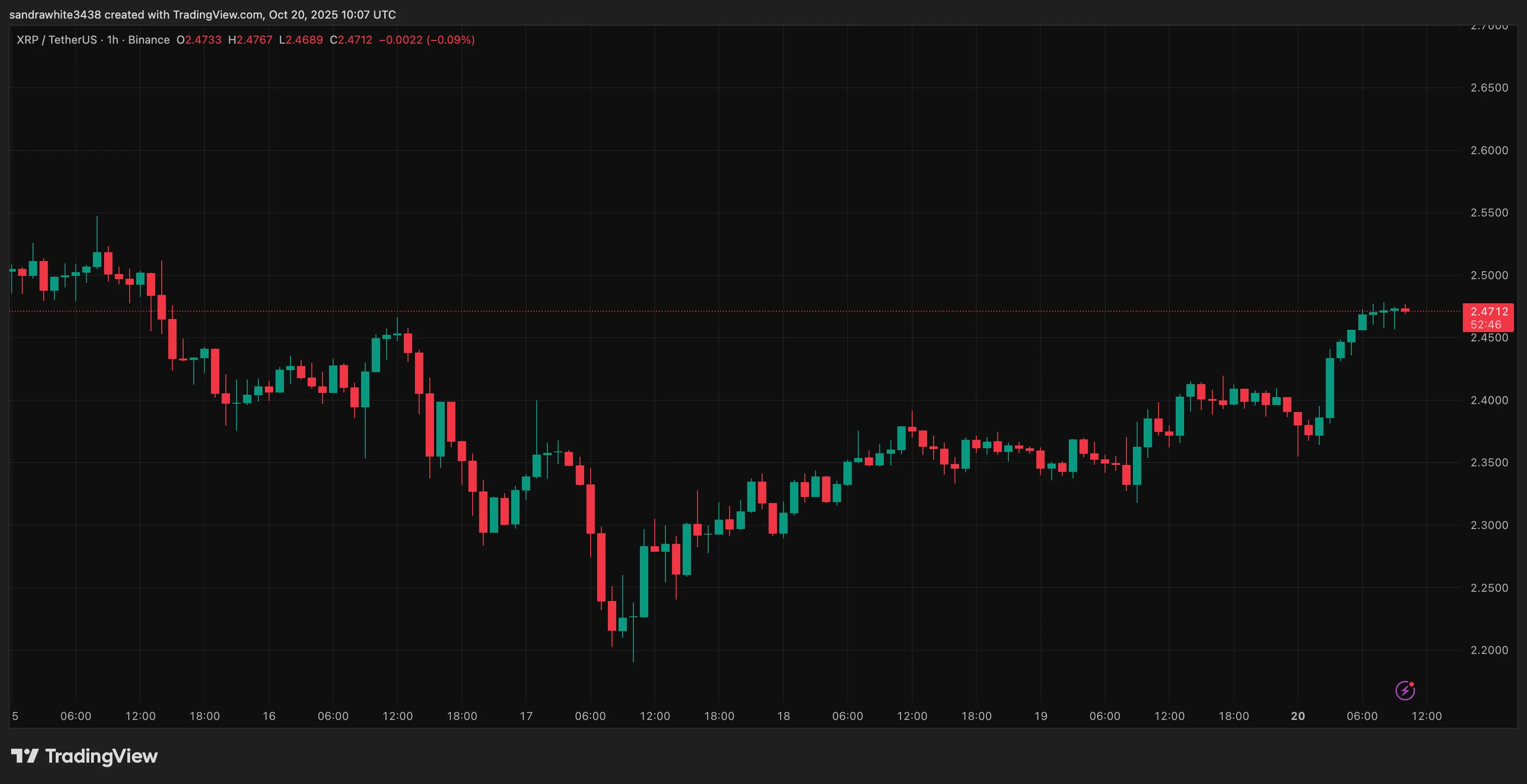
Task: Click the close value C2.4712 in legend
Action: [x=351, y=39]
